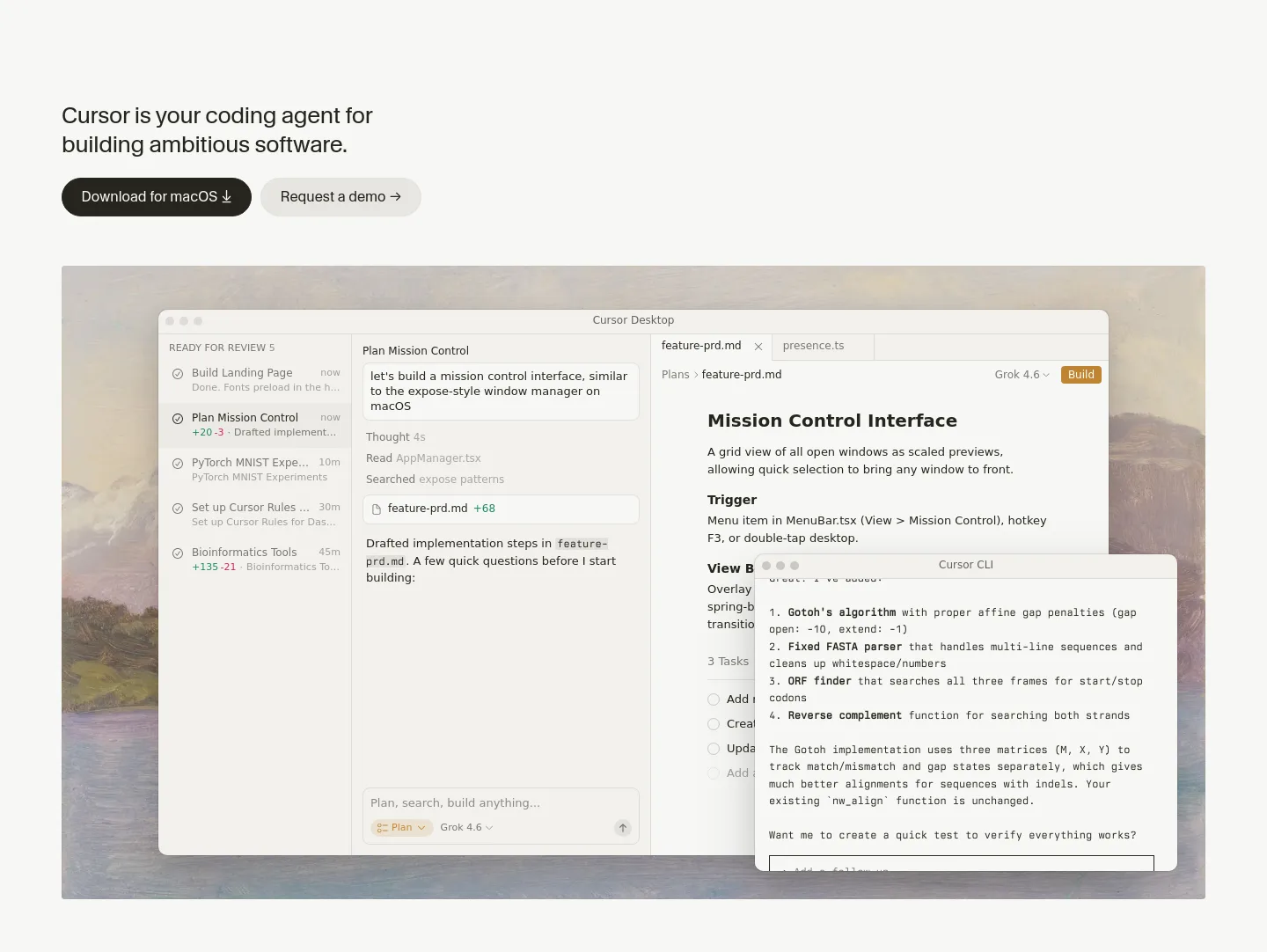1267x952 pixels.
Task: Toggle the first task circle starting with Add
Action: [714, 699]
